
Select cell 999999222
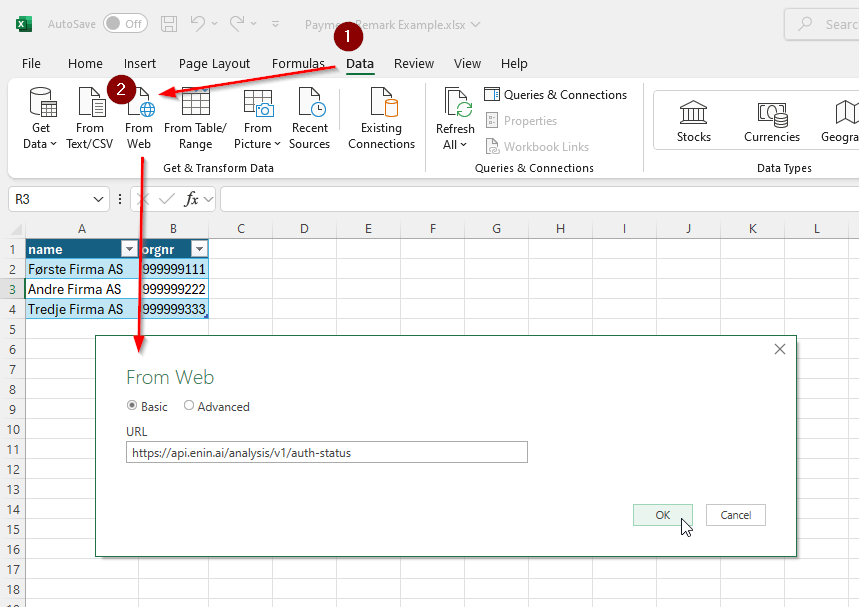tap(174, 289)
